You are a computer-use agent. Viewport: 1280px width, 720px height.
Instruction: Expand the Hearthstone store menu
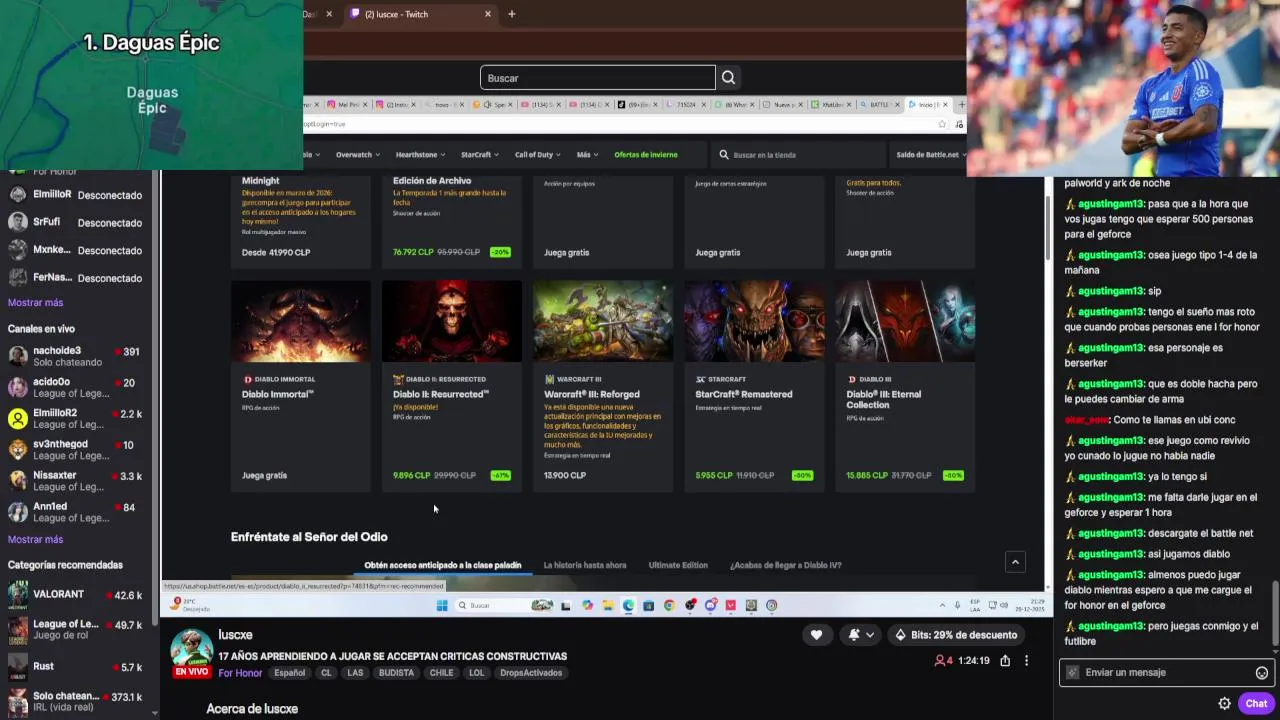[x=420, y=155]
